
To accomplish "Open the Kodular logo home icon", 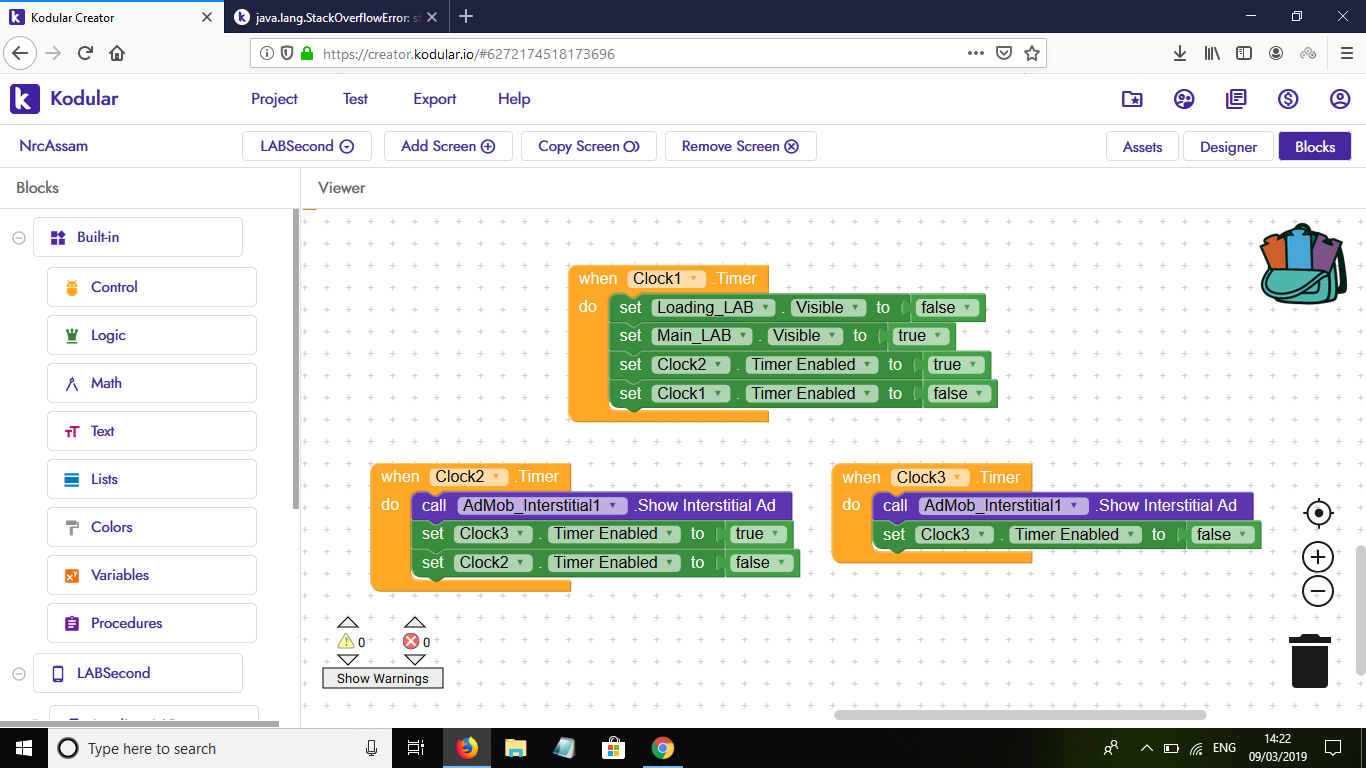I will [25, 99].
